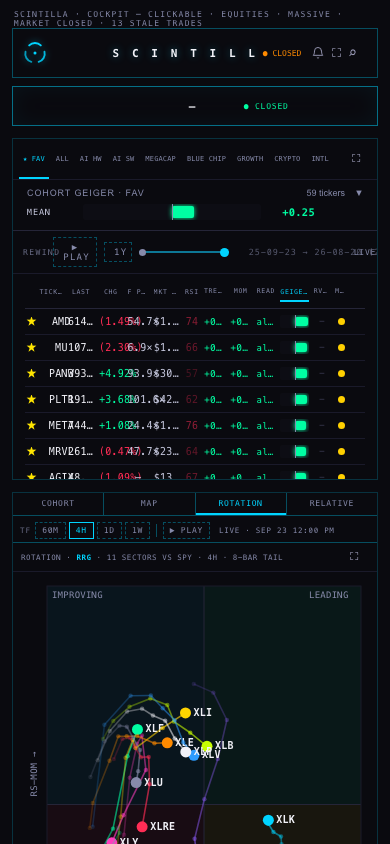Select the 4H timeframe option
The width and height of the screenshot is (390, 844).
[81, 530]
